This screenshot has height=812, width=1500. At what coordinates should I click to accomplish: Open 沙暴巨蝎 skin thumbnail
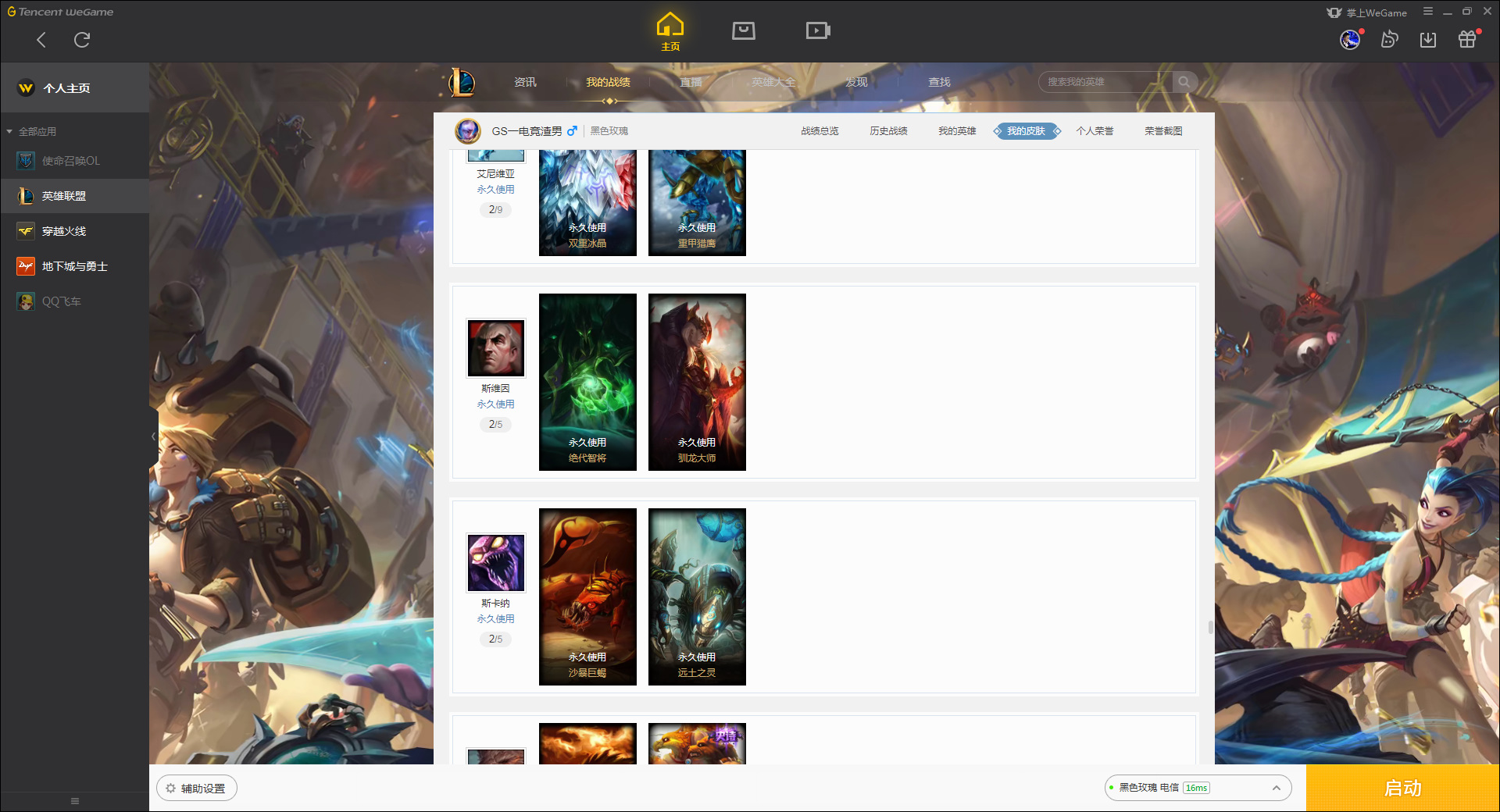pos(587,597)
